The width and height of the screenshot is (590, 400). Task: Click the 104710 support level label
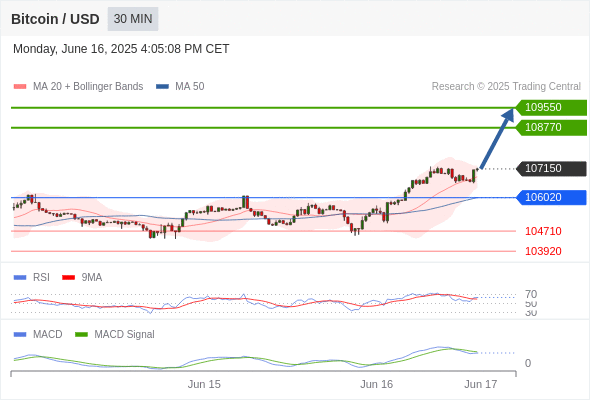543,231
